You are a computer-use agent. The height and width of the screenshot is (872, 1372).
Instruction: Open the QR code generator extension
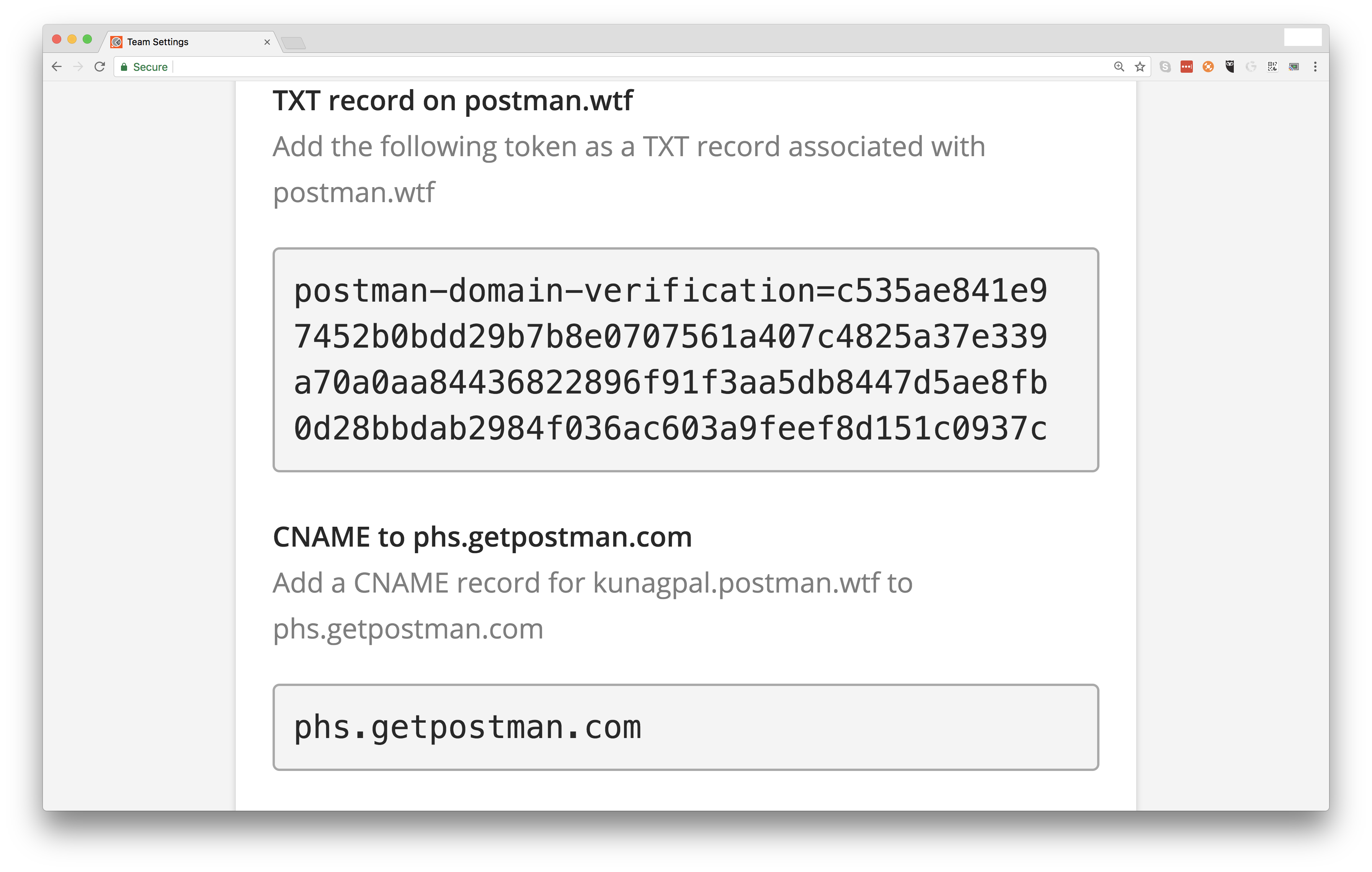click(1272, 67)
